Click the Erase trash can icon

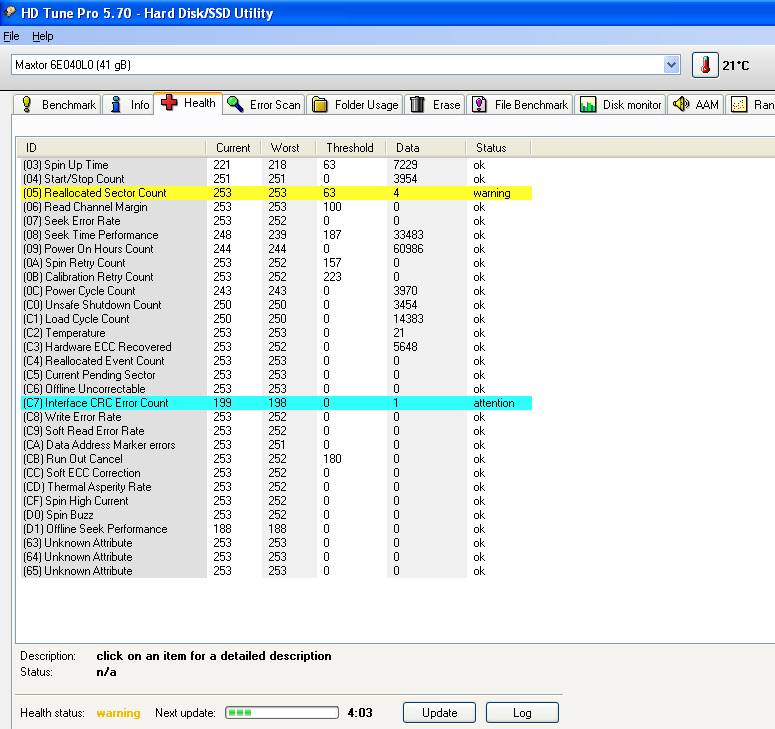418,104
